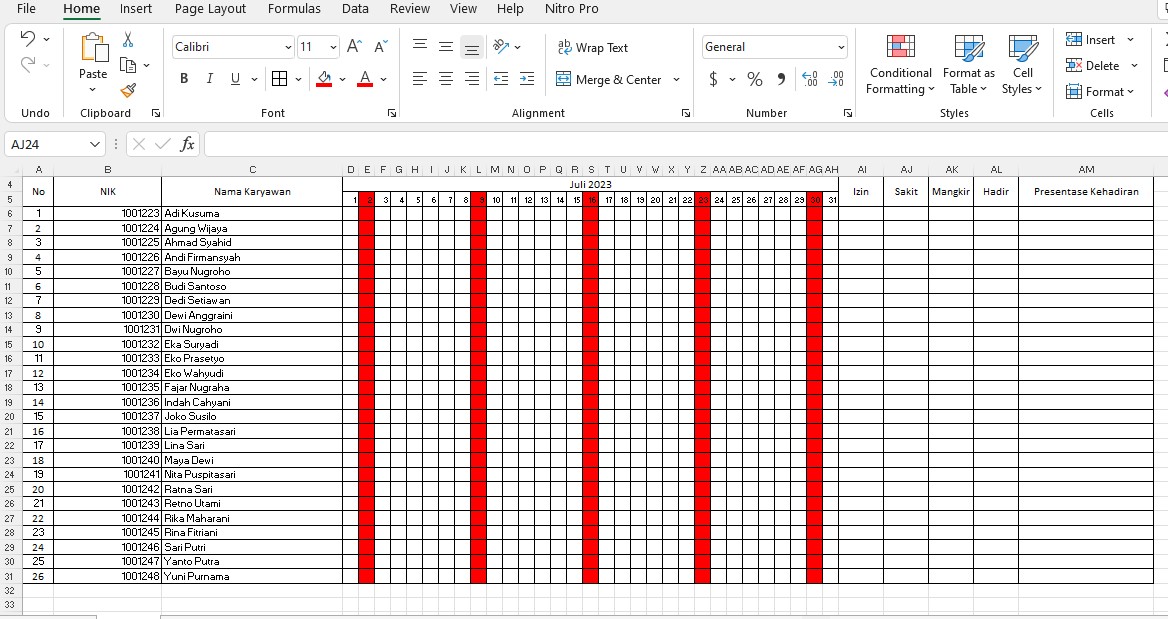1168x619 pixels.
Task: Apply the Borders icon
Action: 279,79
